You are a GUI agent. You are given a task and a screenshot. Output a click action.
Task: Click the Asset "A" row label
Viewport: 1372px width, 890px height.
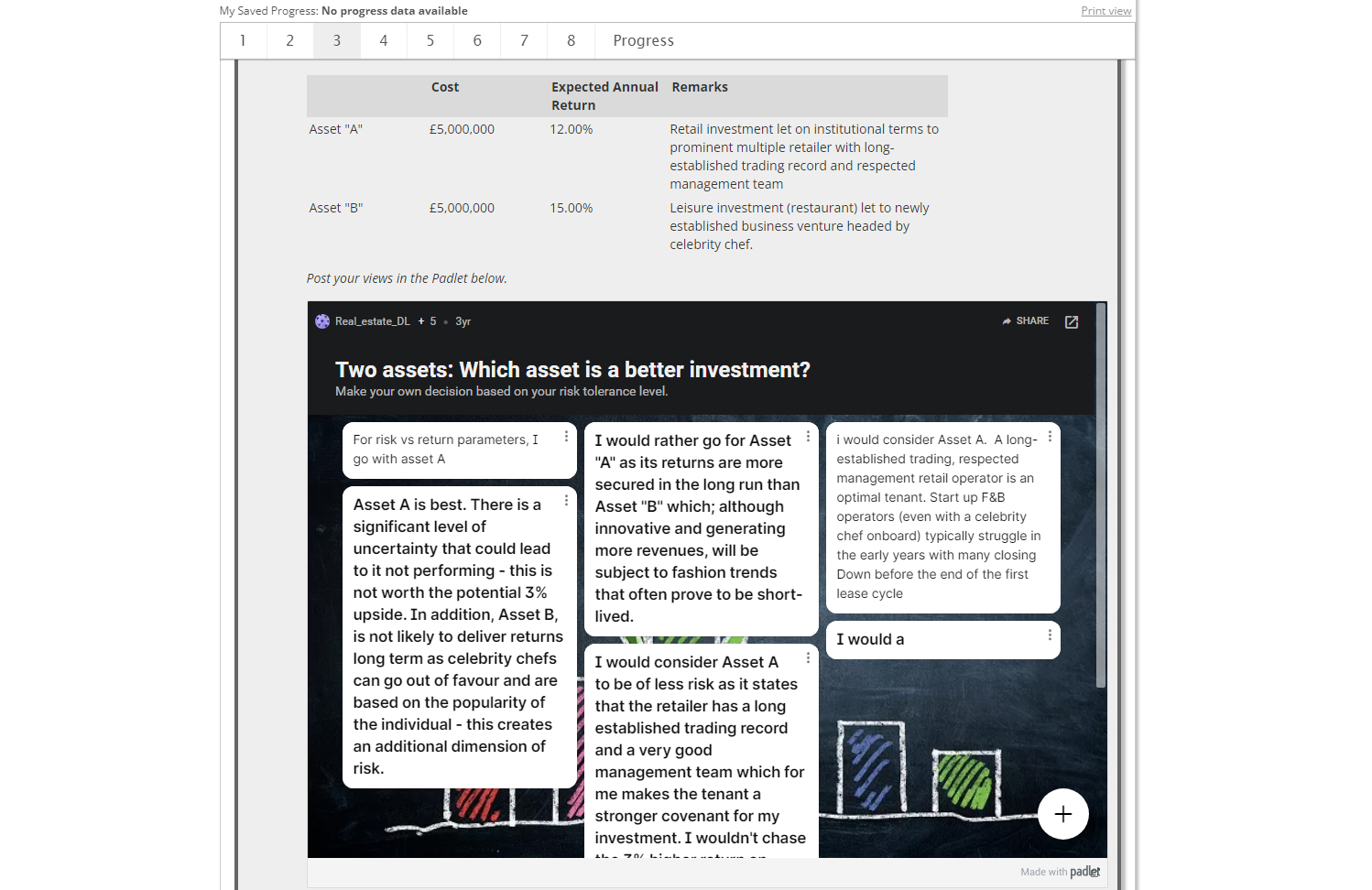coord(335,129)
